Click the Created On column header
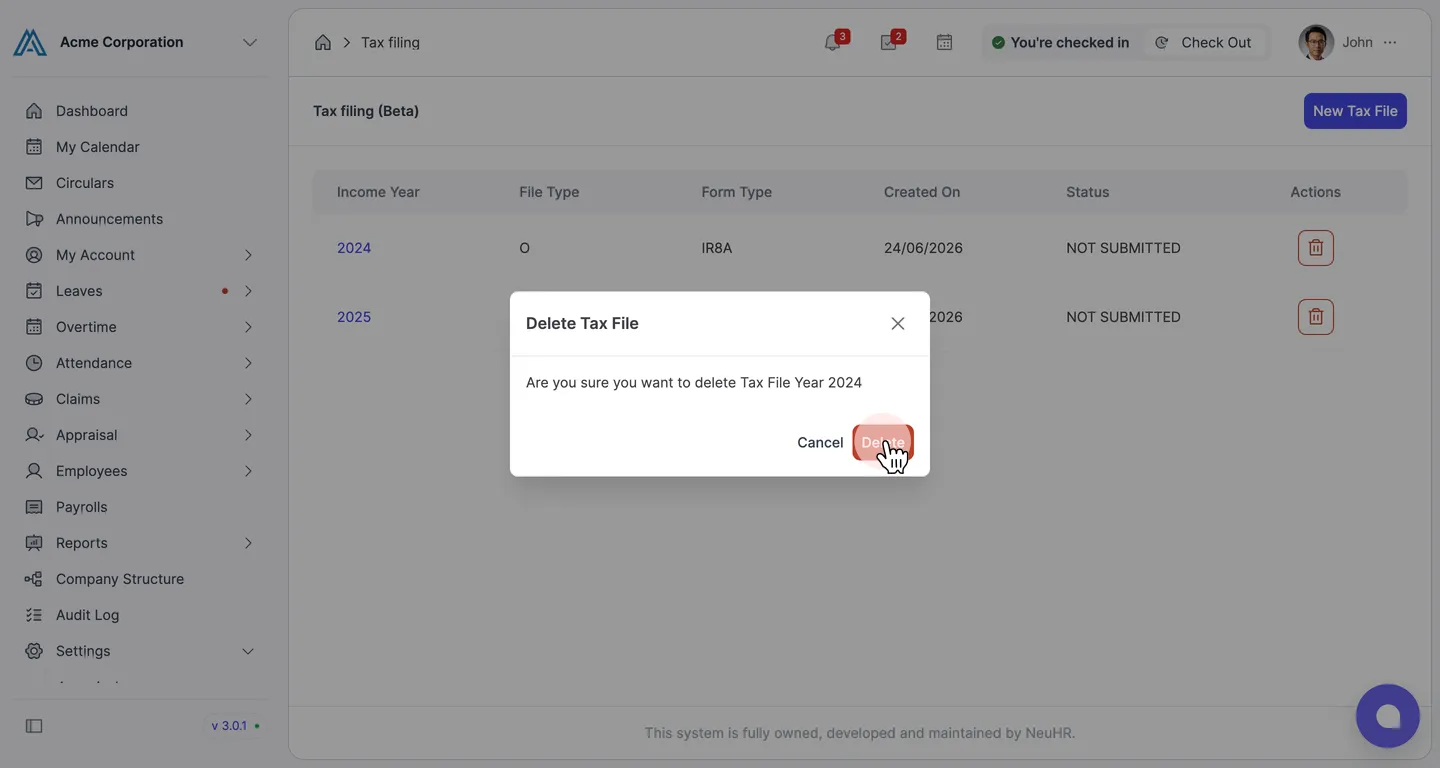Viewport: 1440px width, 768px height. coord(922,192)
